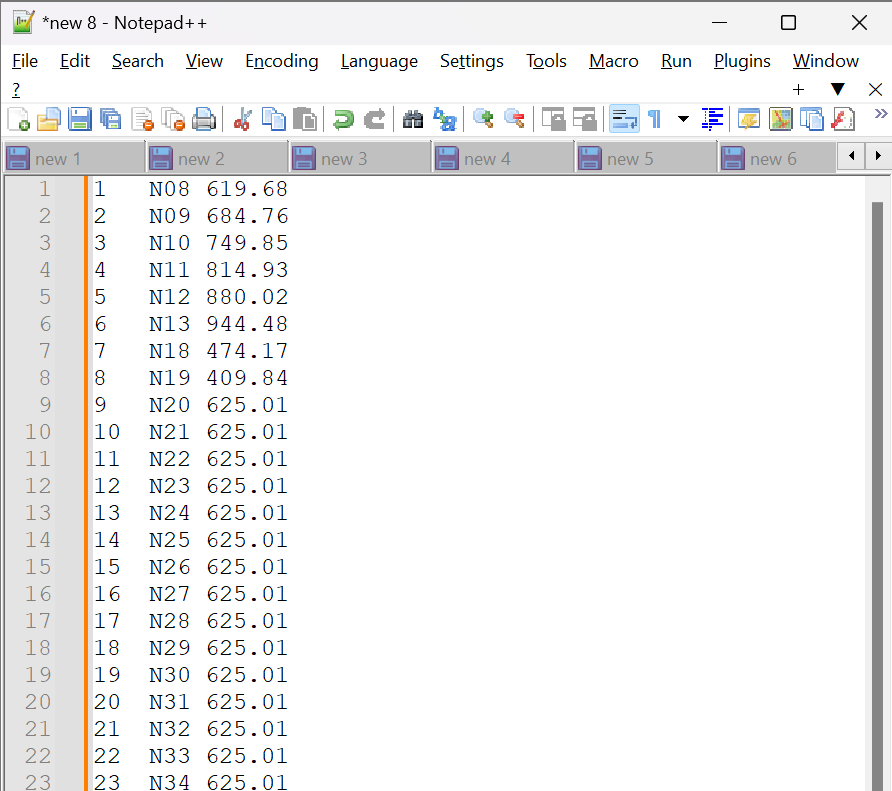
Task: Switch to the new 5 tab
Action: (x=646, y=158)
